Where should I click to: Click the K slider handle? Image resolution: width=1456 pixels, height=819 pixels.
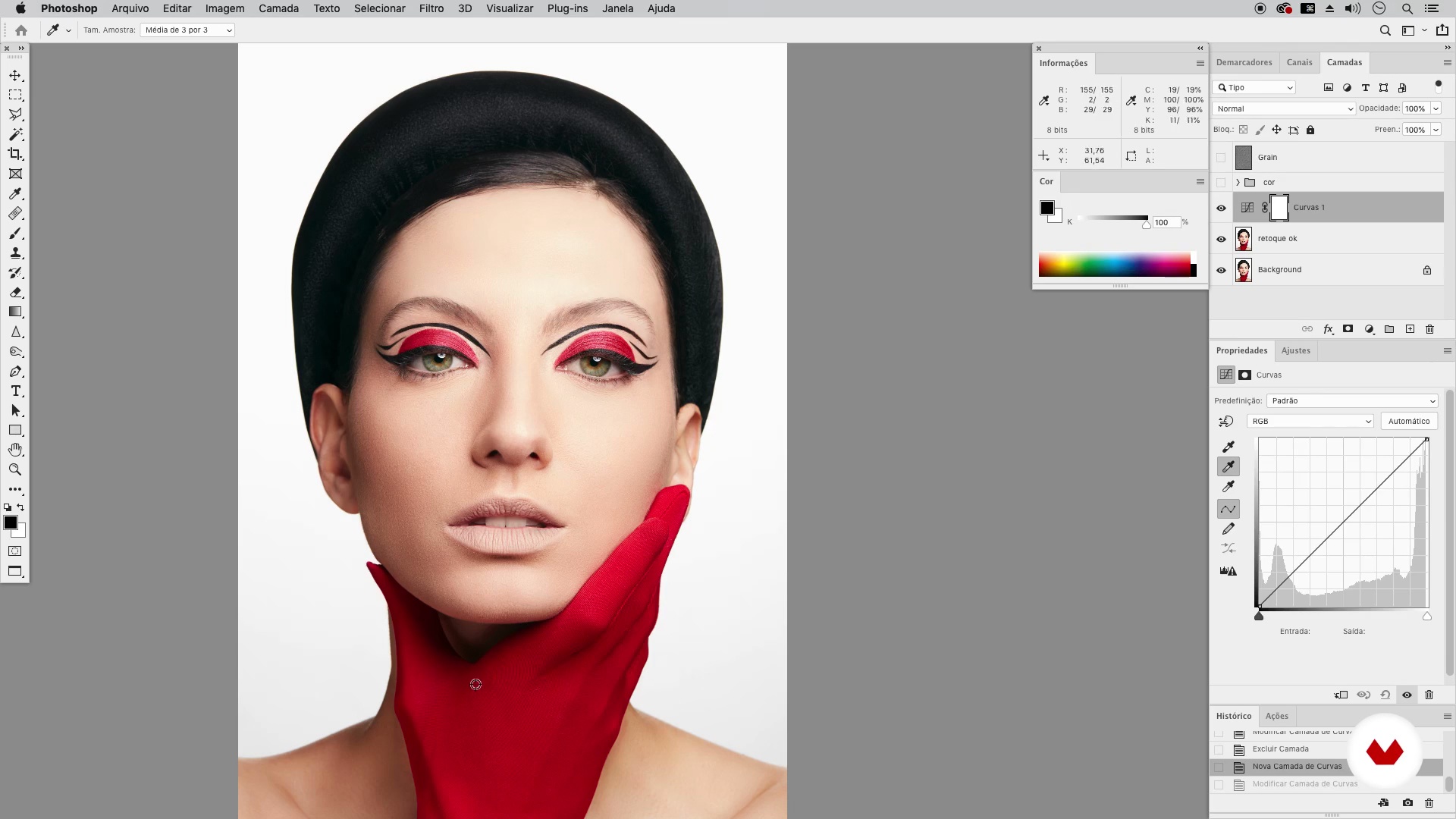(x=1147, y=224)
